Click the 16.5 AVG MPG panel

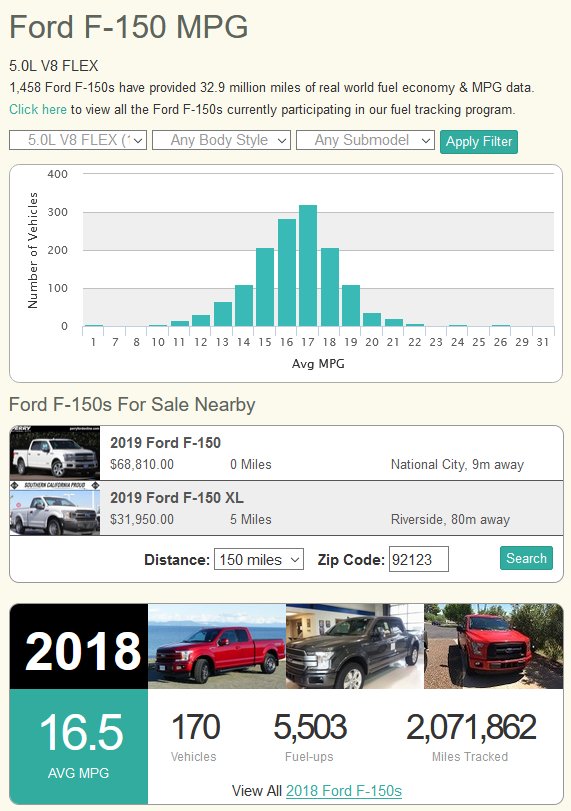[x=79, y=746]
